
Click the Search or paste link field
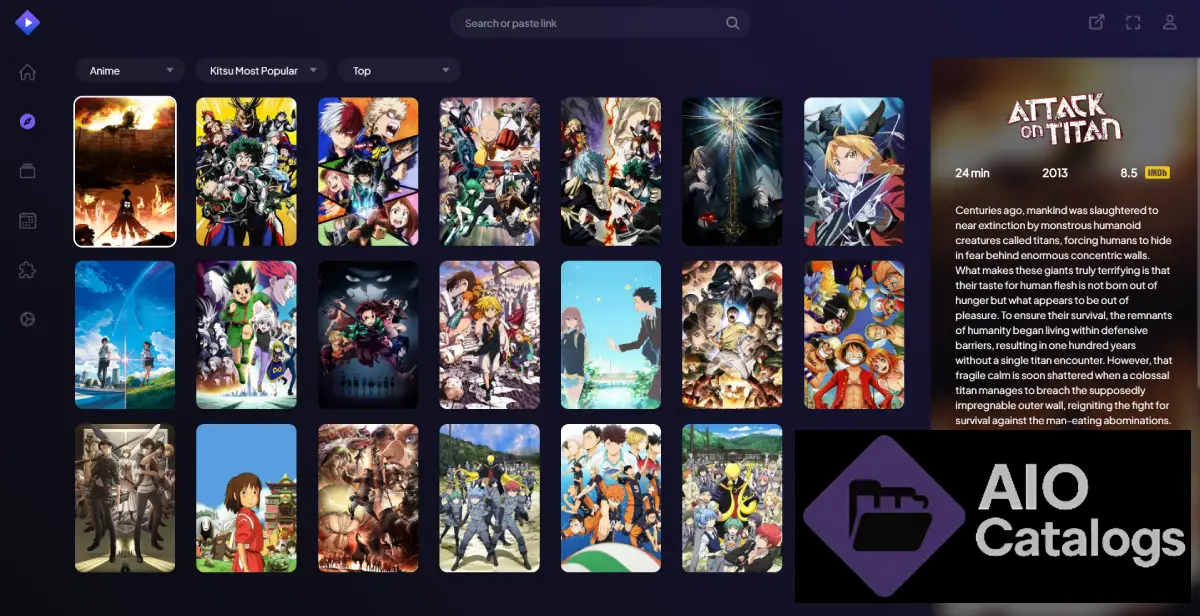[590, 23]
